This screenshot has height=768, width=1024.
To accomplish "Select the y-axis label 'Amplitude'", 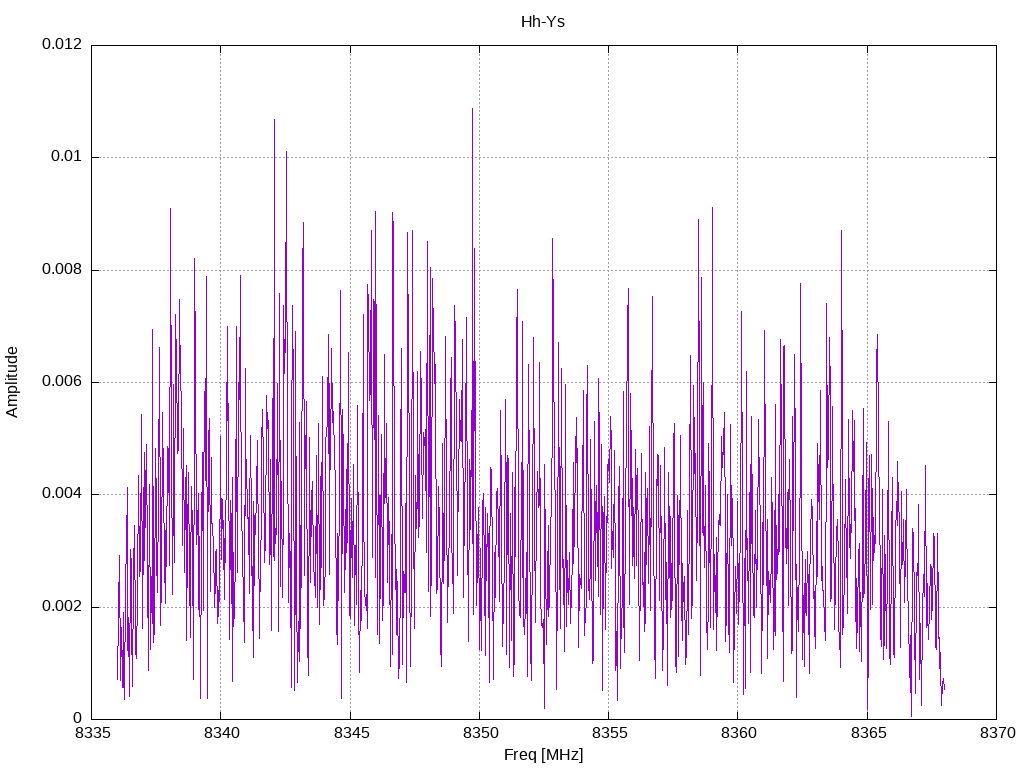I will tap(12, 382).
